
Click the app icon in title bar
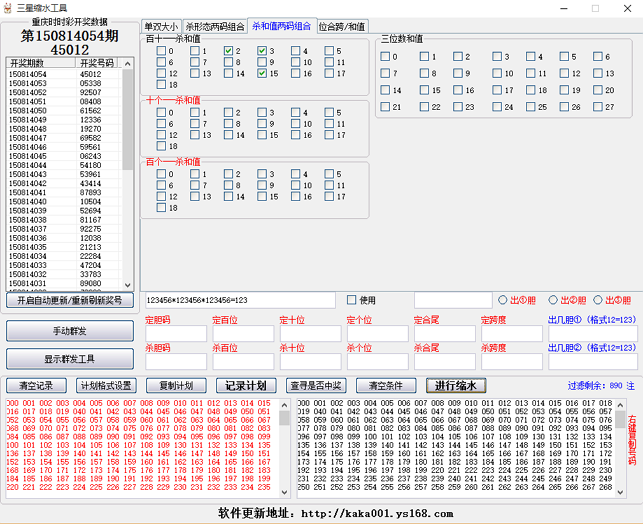click(x=7, y=8)
